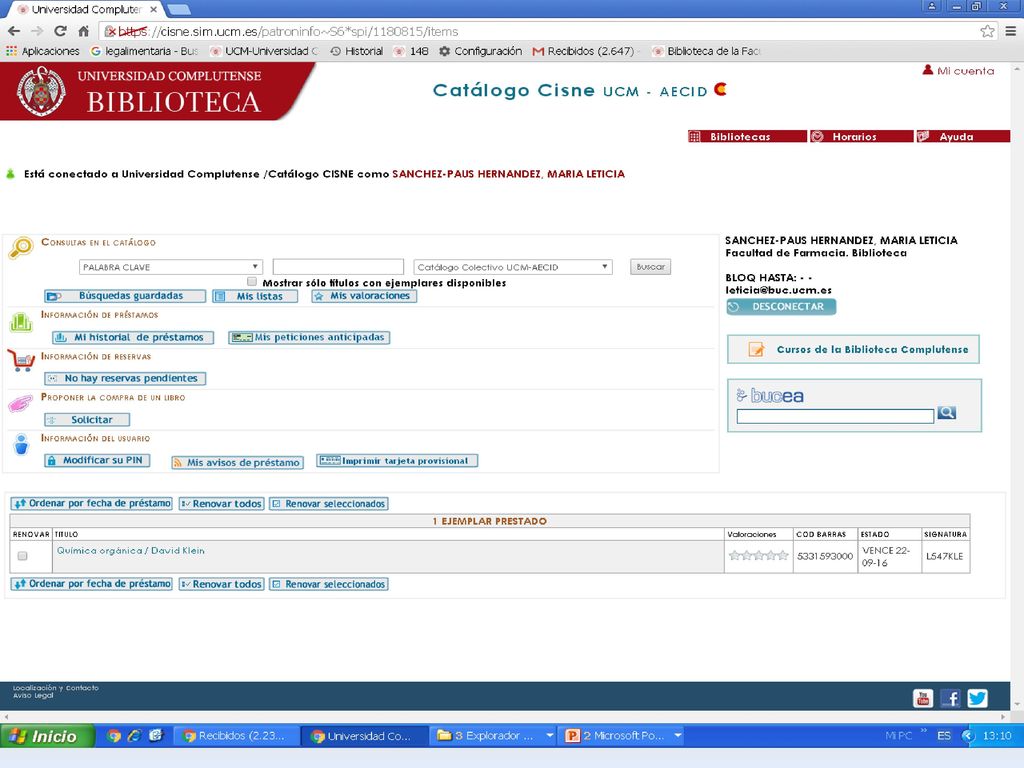1024x768 pixels.
Task: Click top Ordenar por fecha de préstamo
Action: tap(91, 503)
